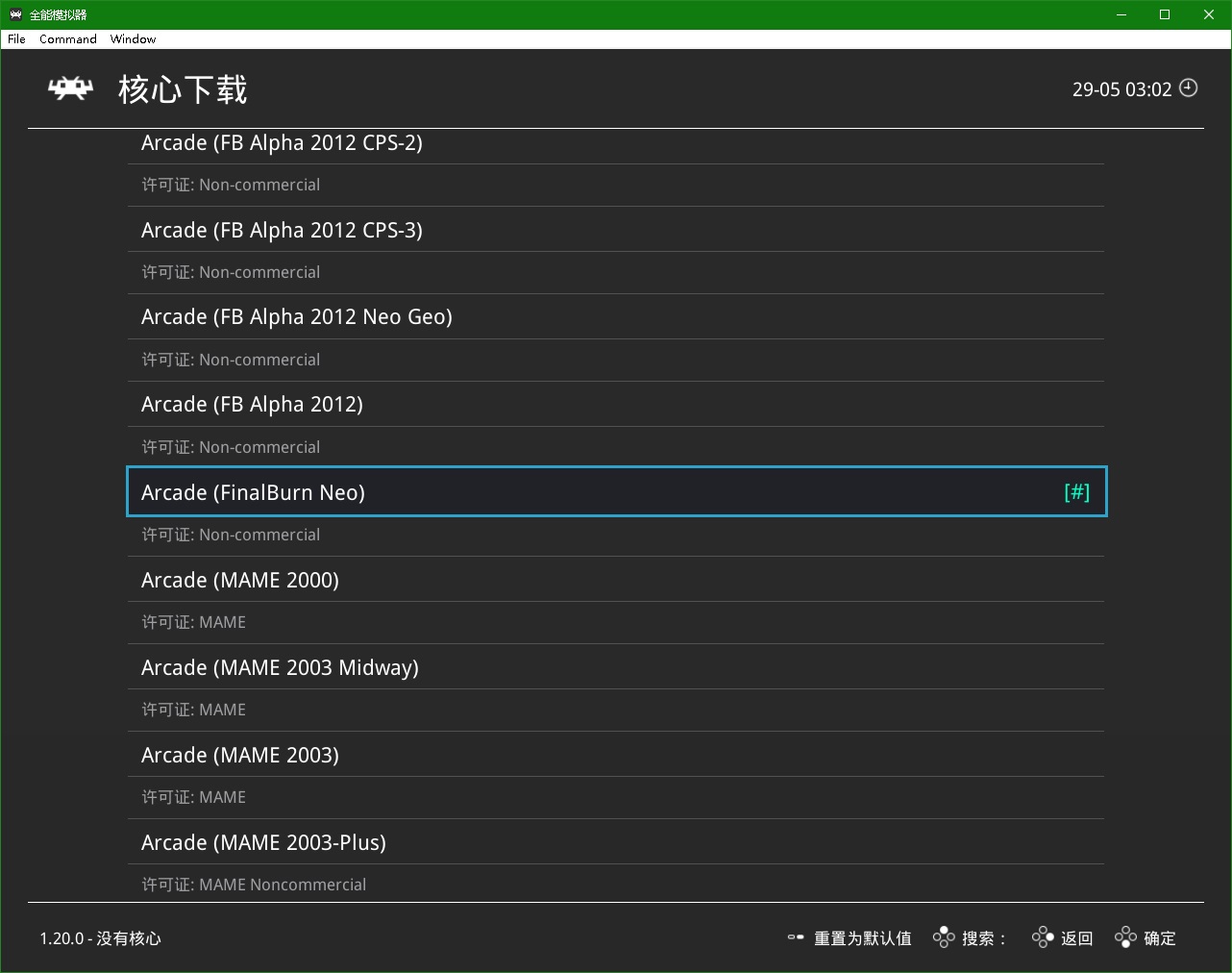Click the 29-05 03:02 date time text
1232x973 pixels.
point(1121,89)
